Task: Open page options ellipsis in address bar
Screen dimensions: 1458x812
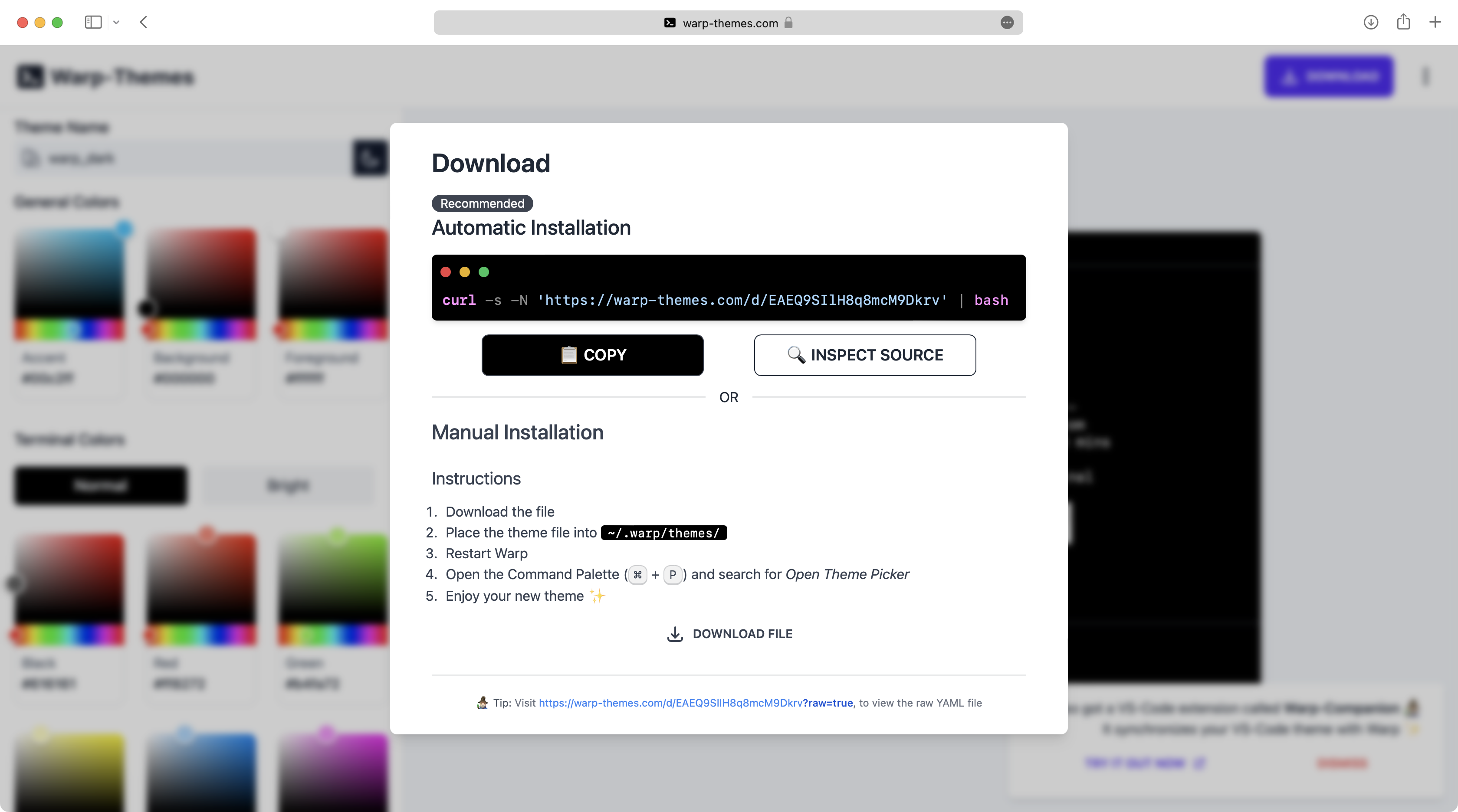Action: [x=1007, y=23]
